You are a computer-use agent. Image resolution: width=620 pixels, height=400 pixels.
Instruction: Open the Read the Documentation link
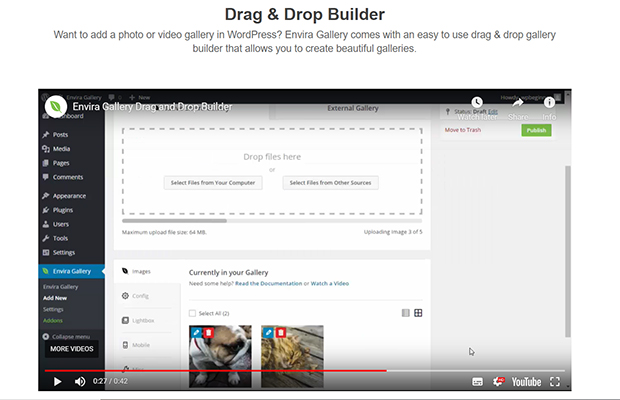[x=268, y=283]
